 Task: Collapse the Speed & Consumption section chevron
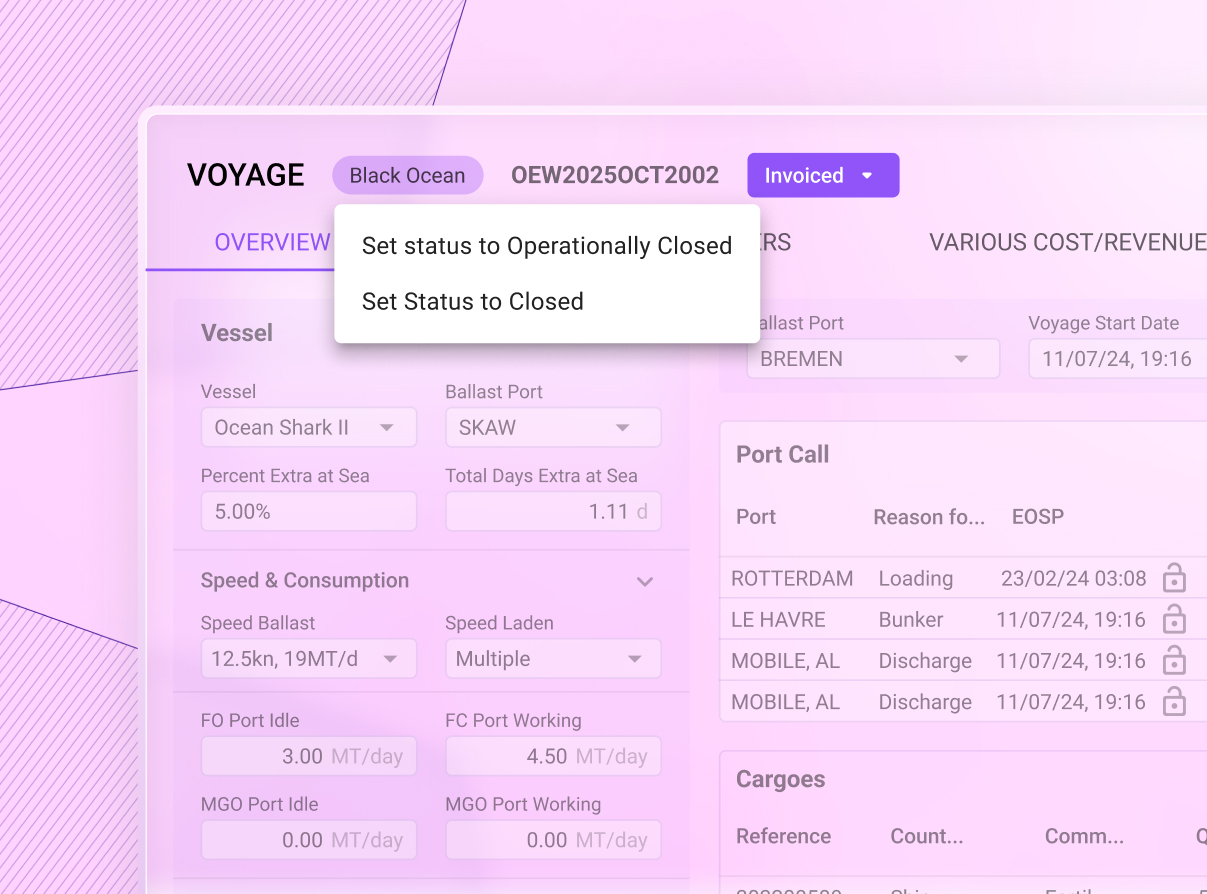pos(645,581)
